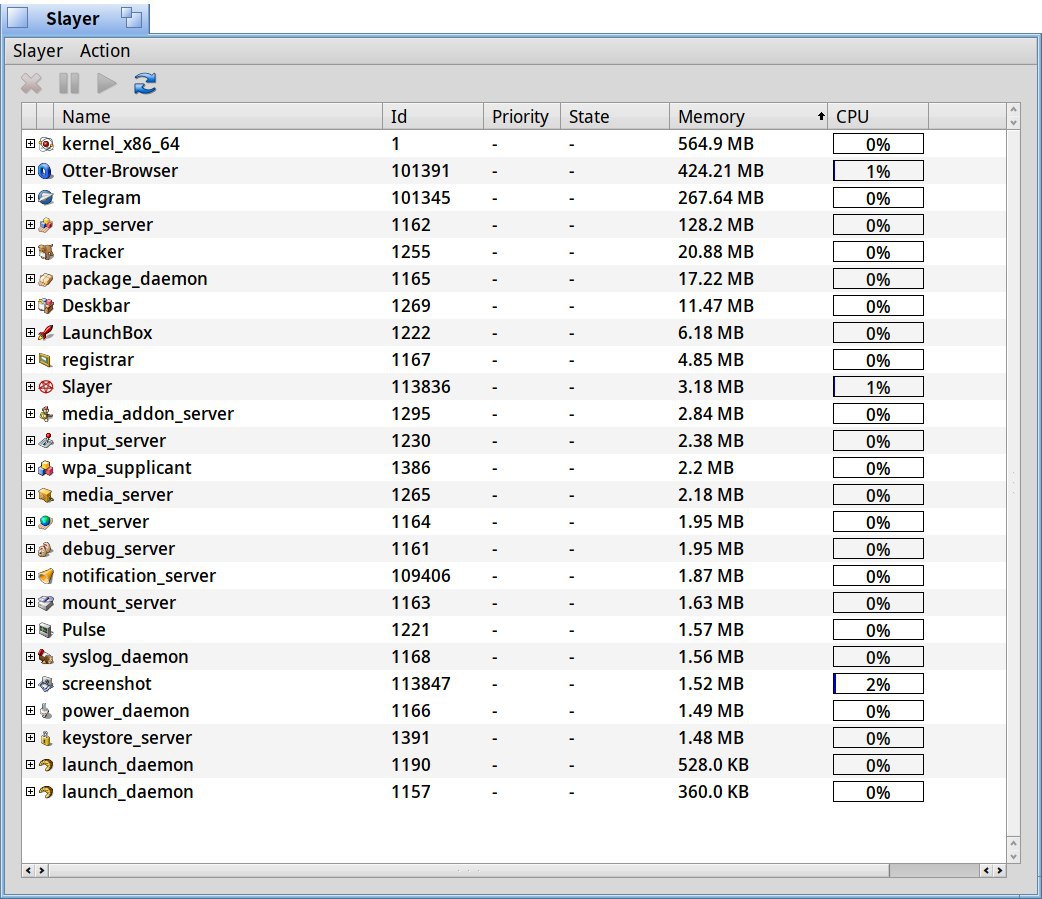Expand the keystore_server row

pyautogui.click(x=30, y=738)
